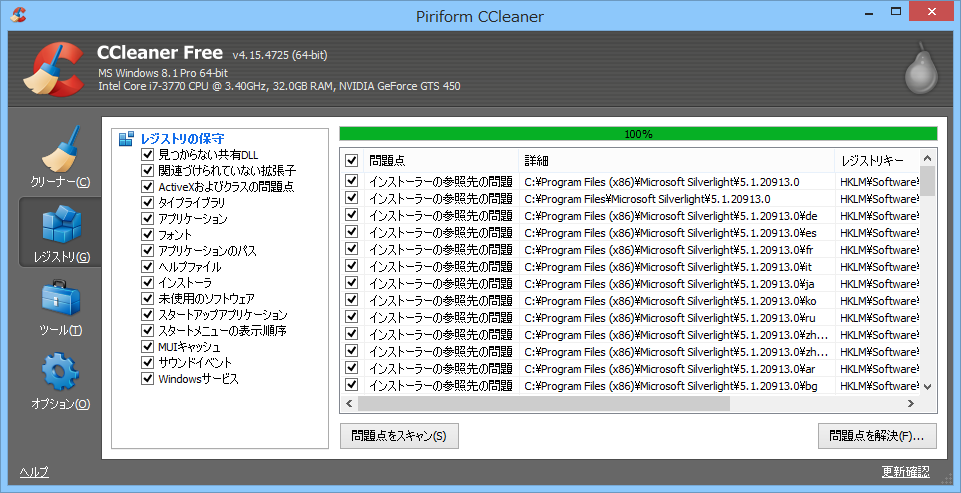Open the ツール toolbox icon

(61, 298)
